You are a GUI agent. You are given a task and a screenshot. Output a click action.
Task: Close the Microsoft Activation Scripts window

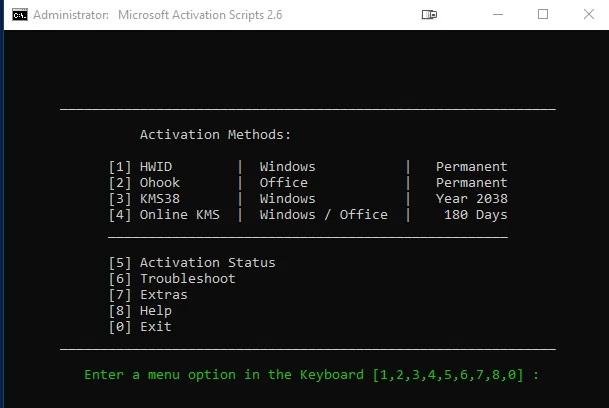[589, 14]
